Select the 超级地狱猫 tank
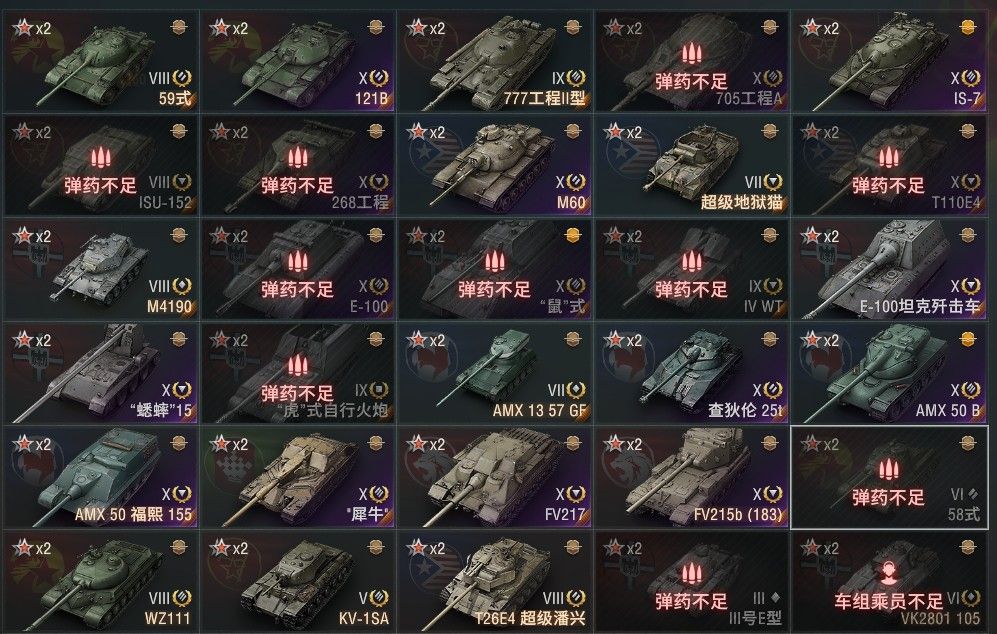This screenshot has height=634, width=997. pyautogui.click(x=692, y=165)
